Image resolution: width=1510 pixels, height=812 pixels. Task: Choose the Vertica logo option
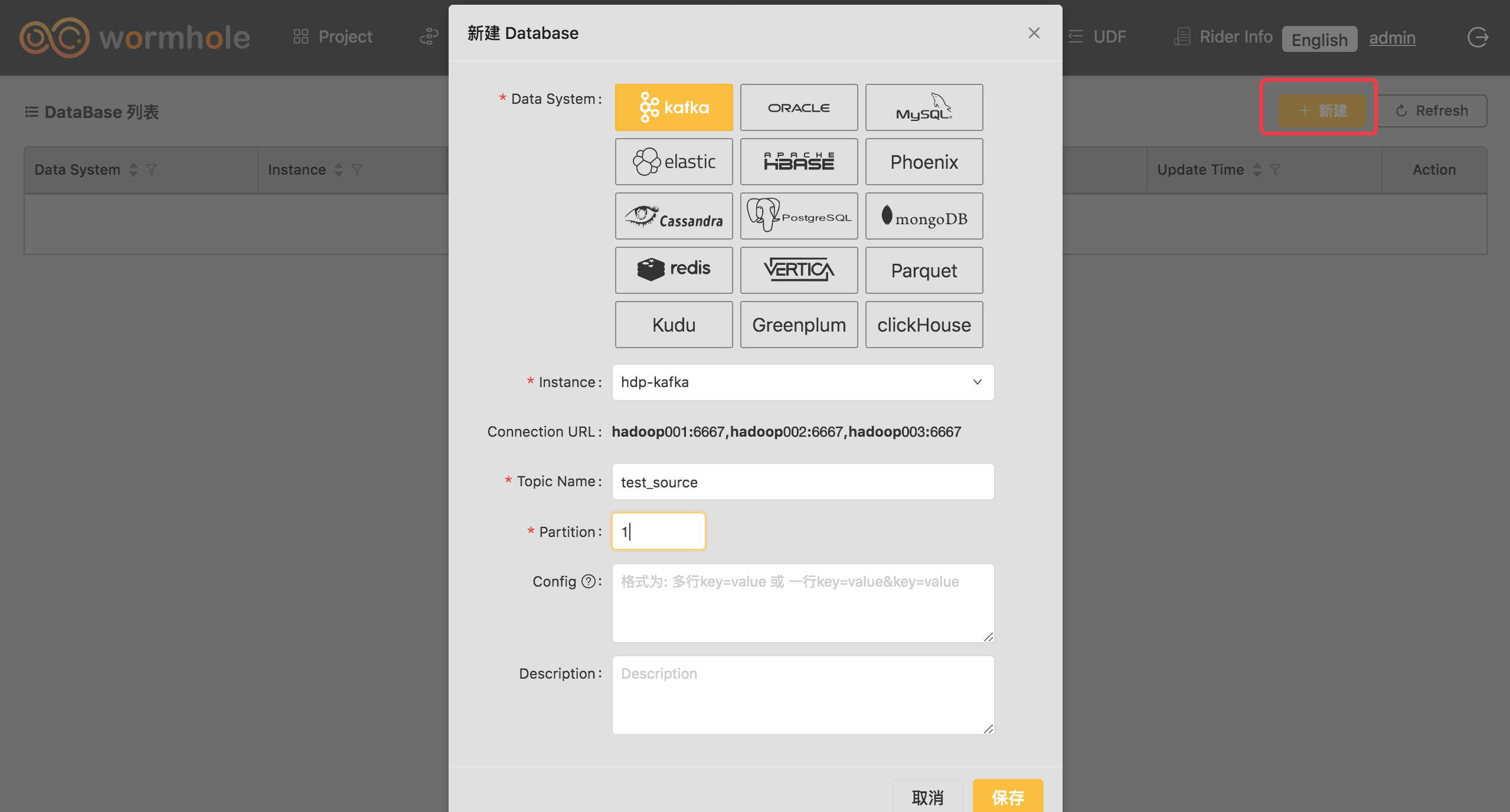(x=799, y=270)
